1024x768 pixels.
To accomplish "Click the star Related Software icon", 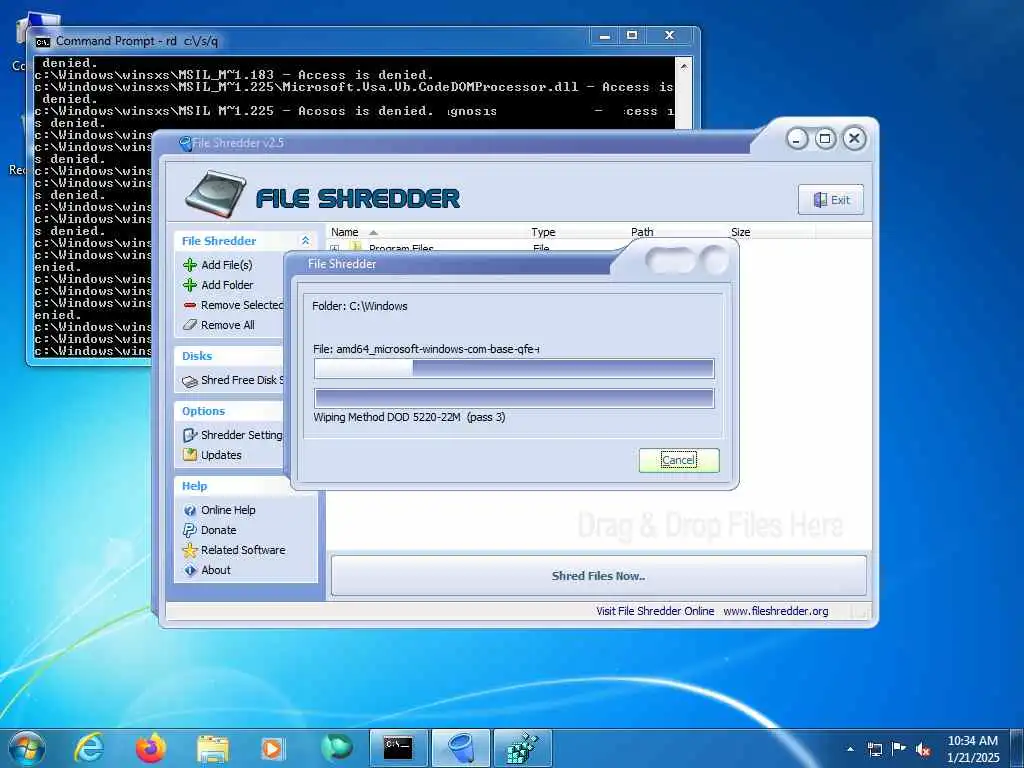I will tap(190, 550).
